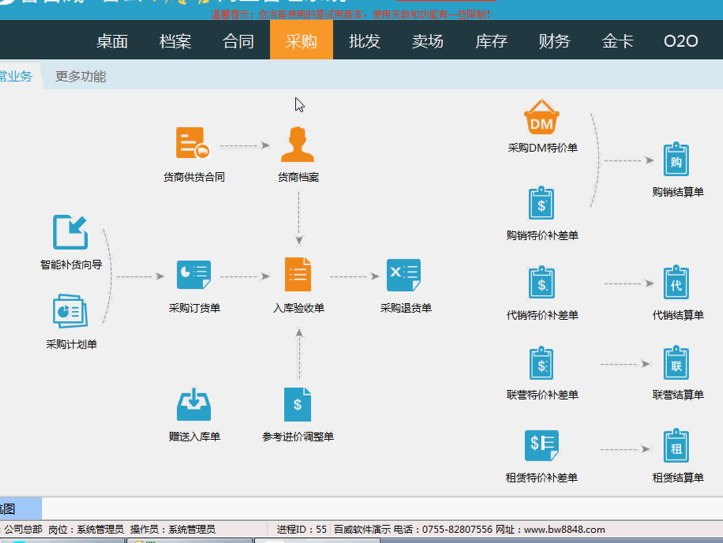723x543 pixels.
Task: Select the 赠送入库单 gift inbound icon
Action: point(193,404)
